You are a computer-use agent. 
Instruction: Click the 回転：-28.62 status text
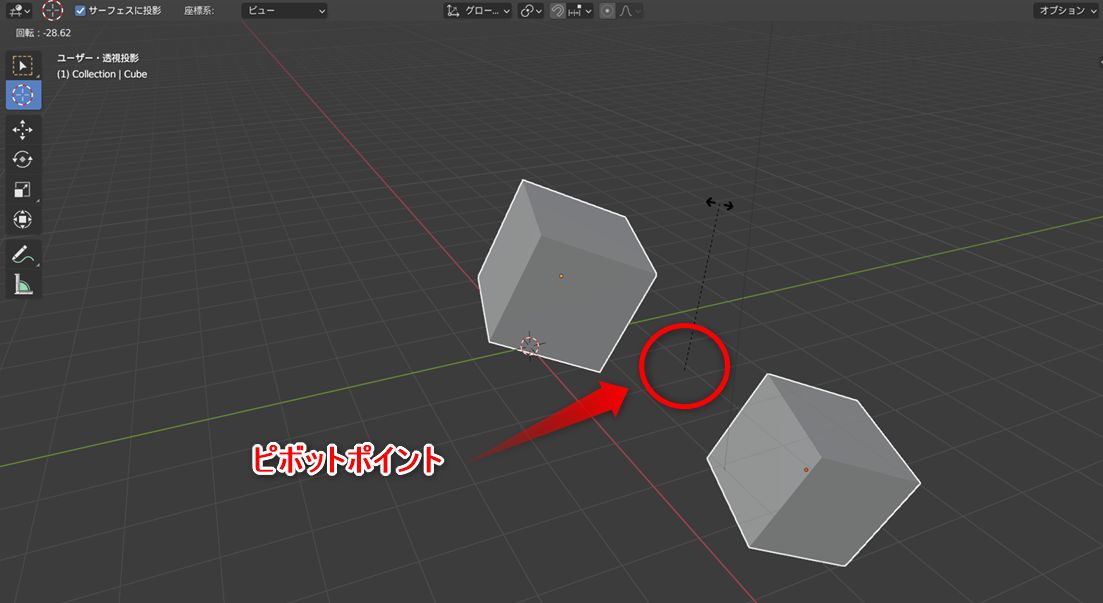click(43, 32)
